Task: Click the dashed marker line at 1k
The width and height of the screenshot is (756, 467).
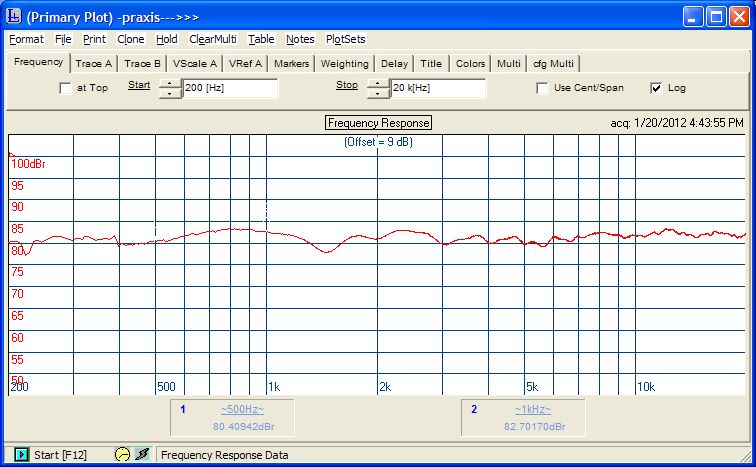Action: click(266, 214)
